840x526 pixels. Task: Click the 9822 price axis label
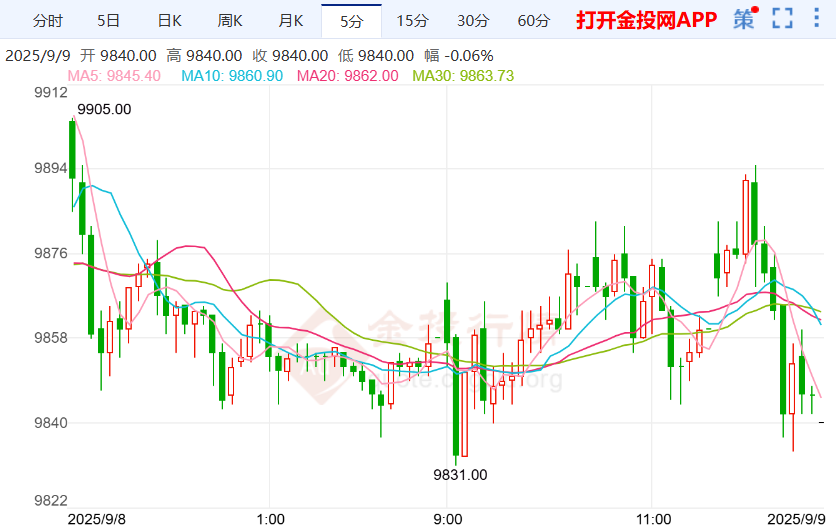click(51, 501)
